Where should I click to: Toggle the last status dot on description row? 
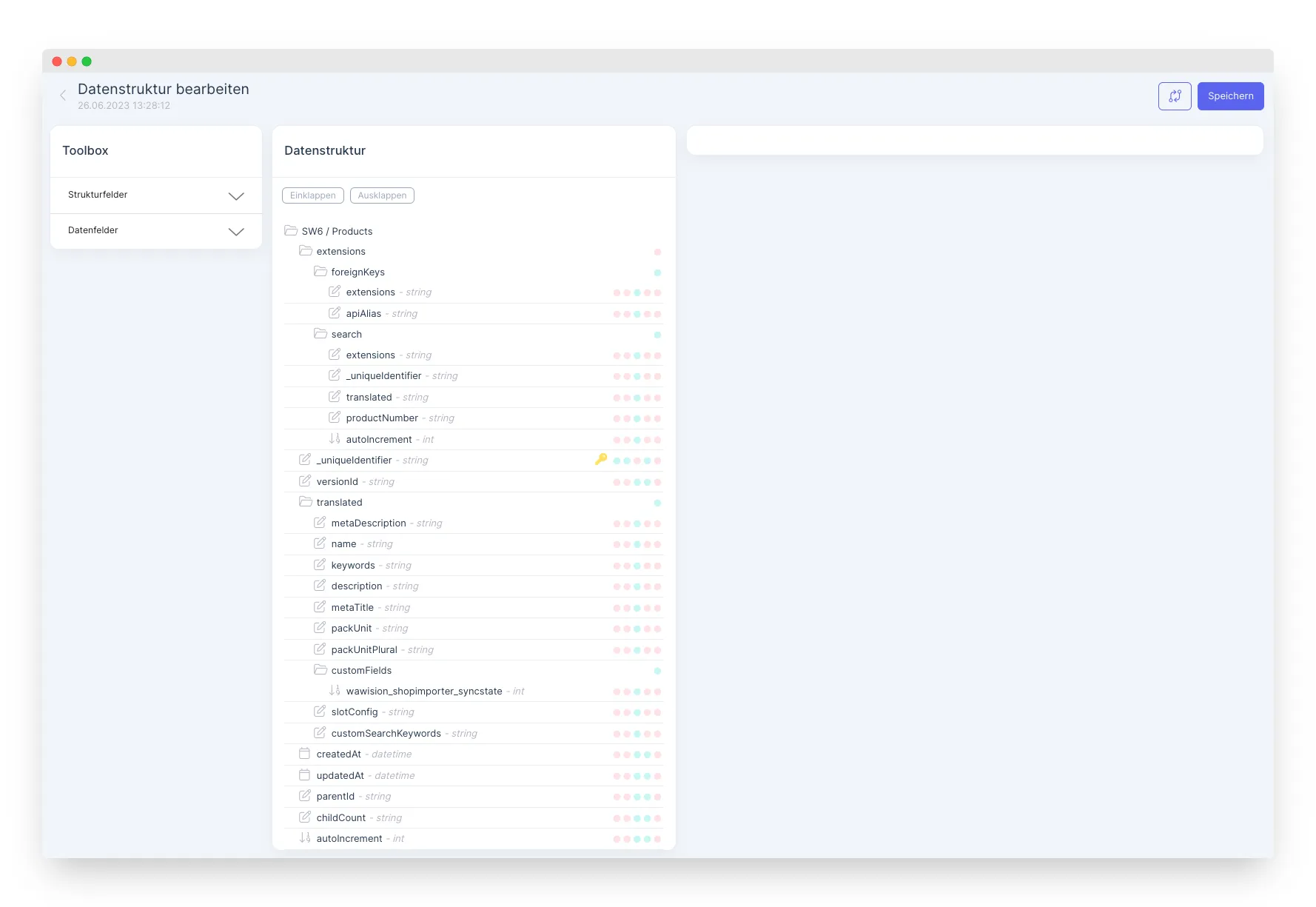point(657,586)
